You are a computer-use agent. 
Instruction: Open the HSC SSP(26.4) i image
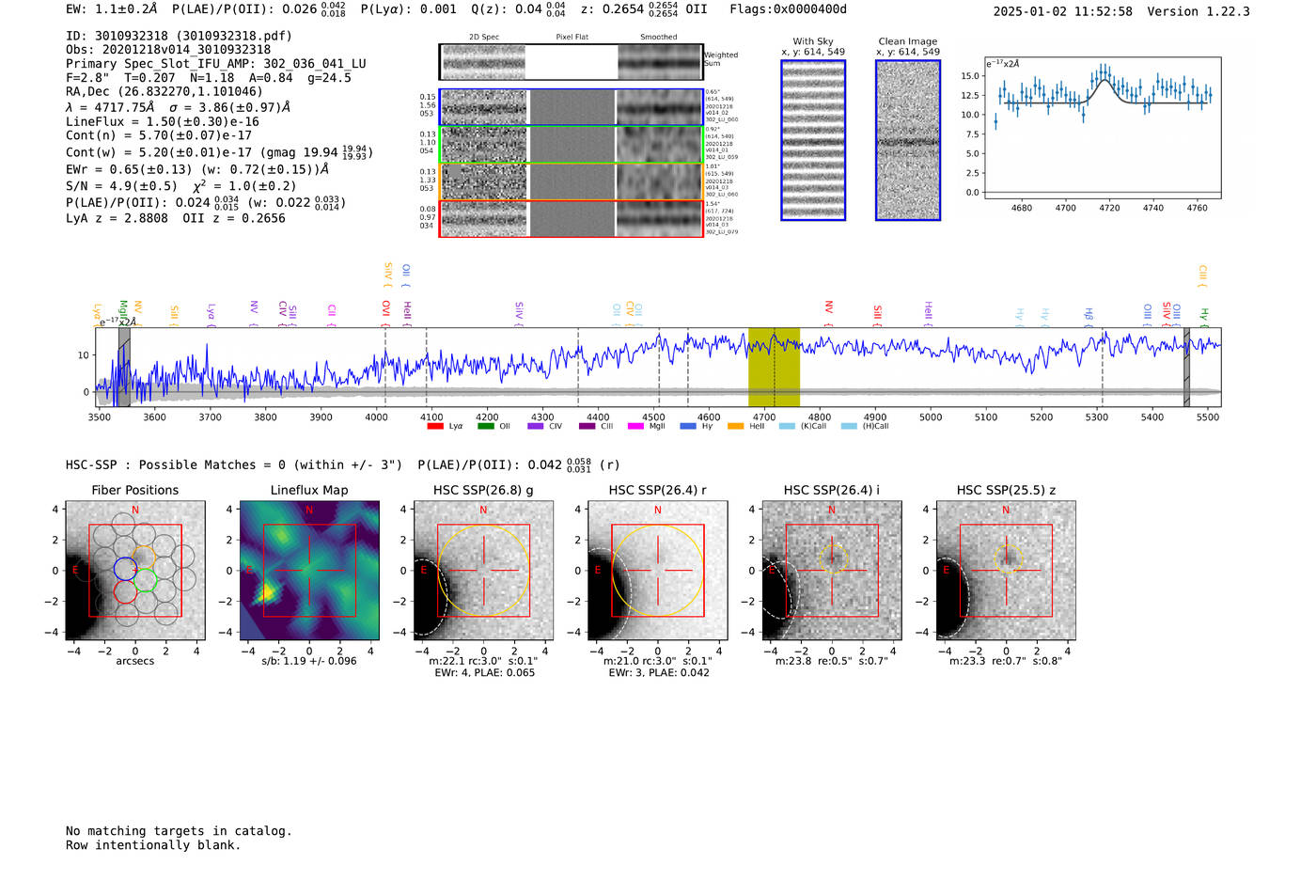[832, 571]
